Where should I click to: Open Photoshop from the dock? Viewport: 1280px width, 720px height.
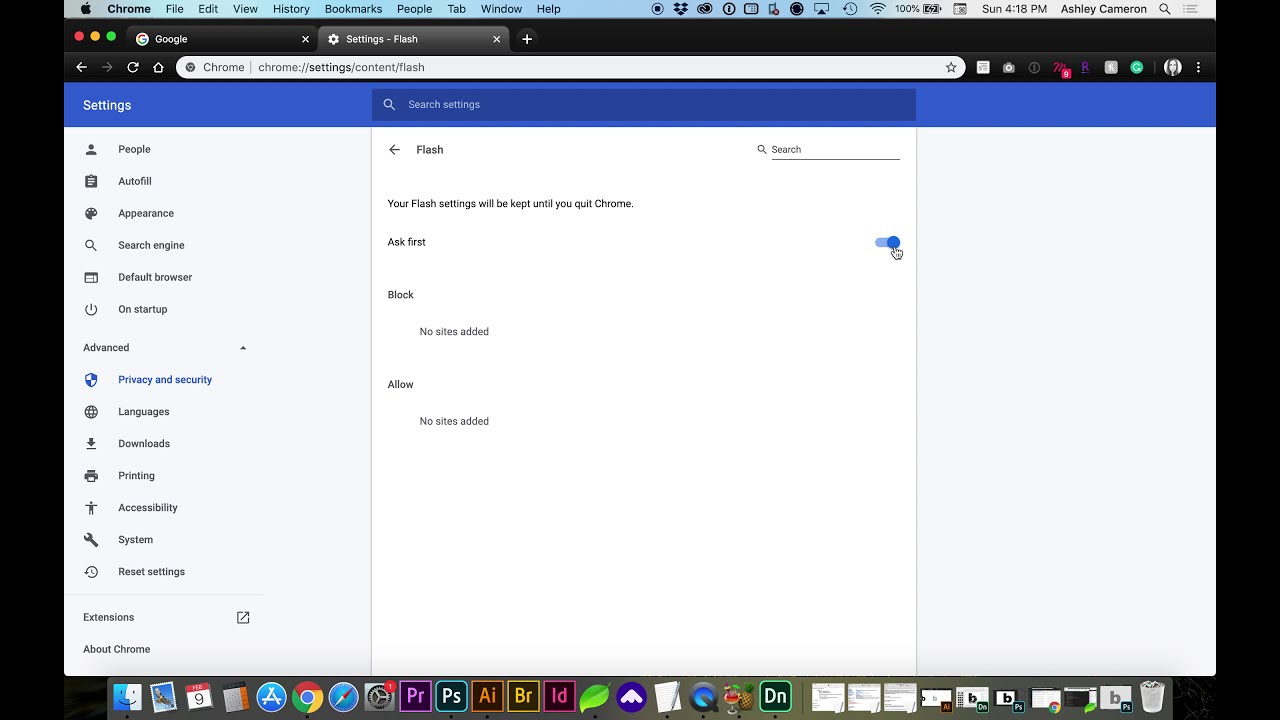tap(451, 696)
